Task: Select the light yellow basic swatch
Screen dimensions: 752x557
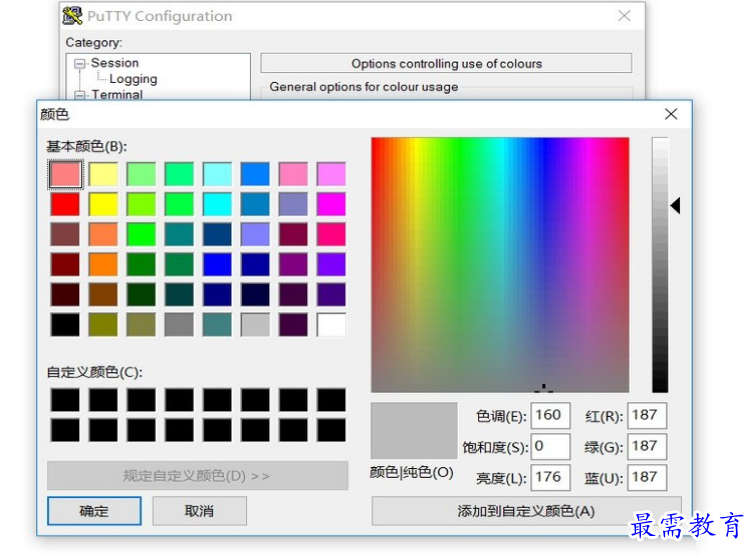Action: pos(103,174)
